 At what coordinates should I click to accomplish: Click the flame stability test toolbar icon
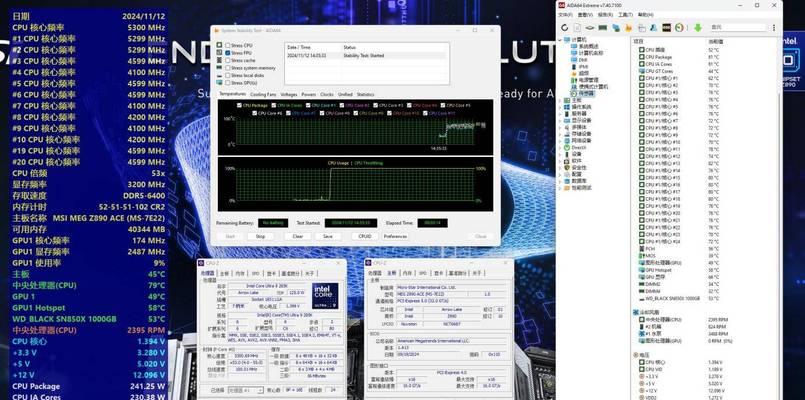(x=628, y=27)
